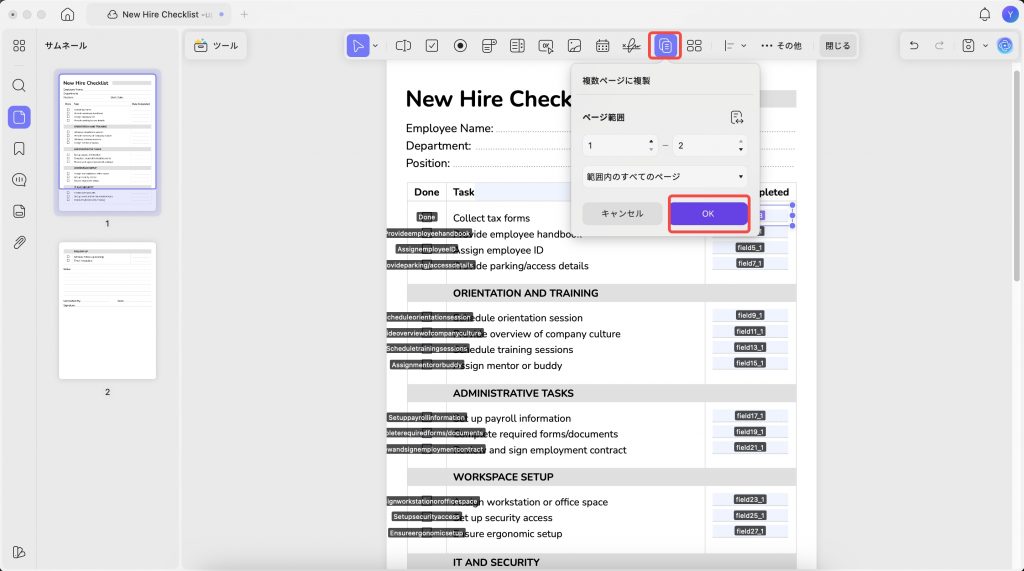The image size is (1024, 571).
Task: Select the Scheduletrainingsessions checkbox field
Action: [x=428, y=348]
